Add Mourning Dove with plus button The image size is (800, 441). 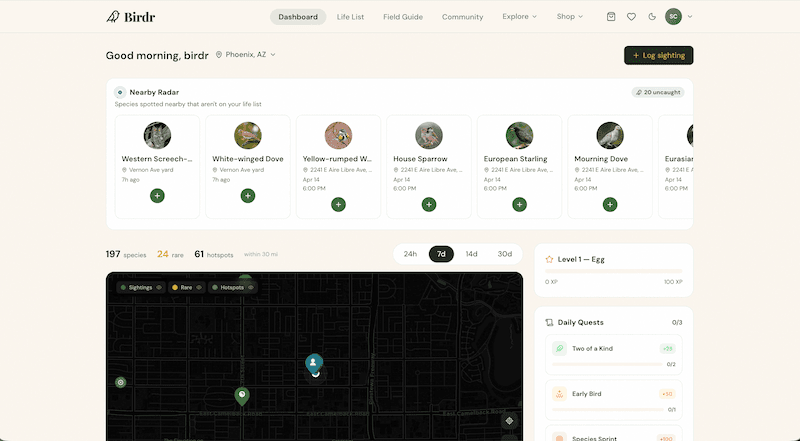coord(610,204)
